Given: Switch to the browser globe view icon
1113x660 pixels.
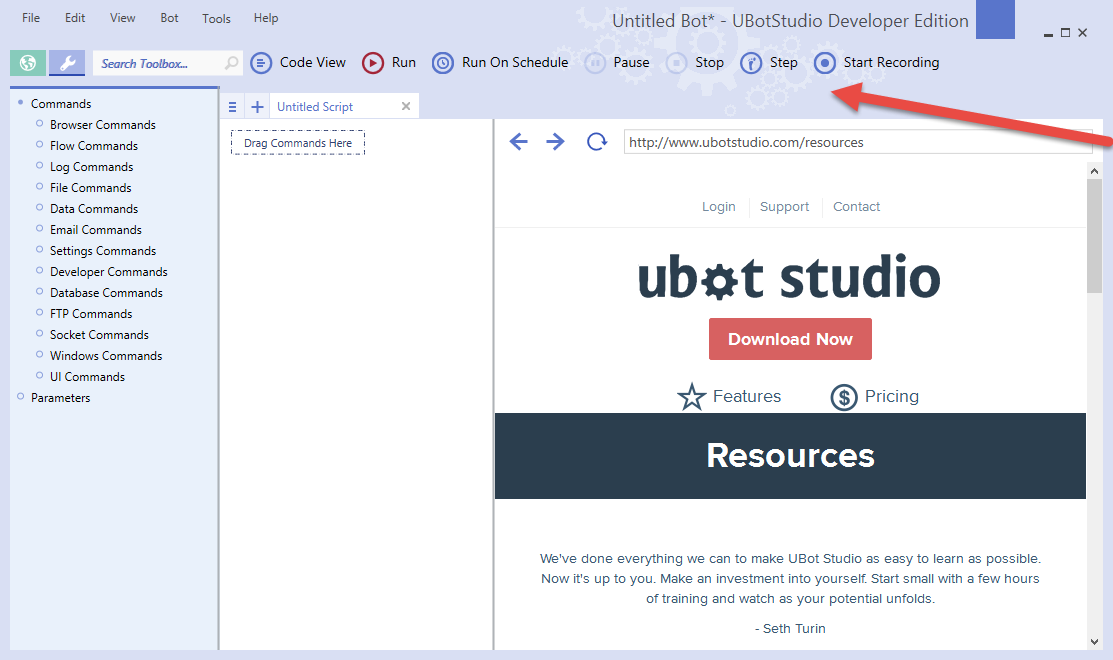Looking at the screenshot, I should point(28,63).
